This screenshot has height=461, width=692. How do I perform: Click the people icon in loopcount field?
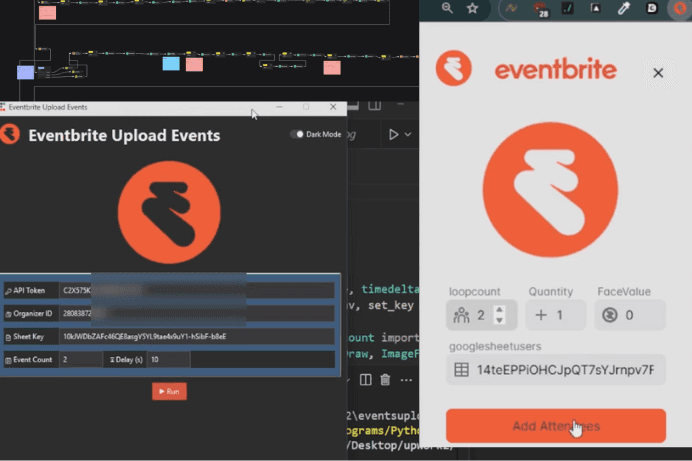(461, 315)
